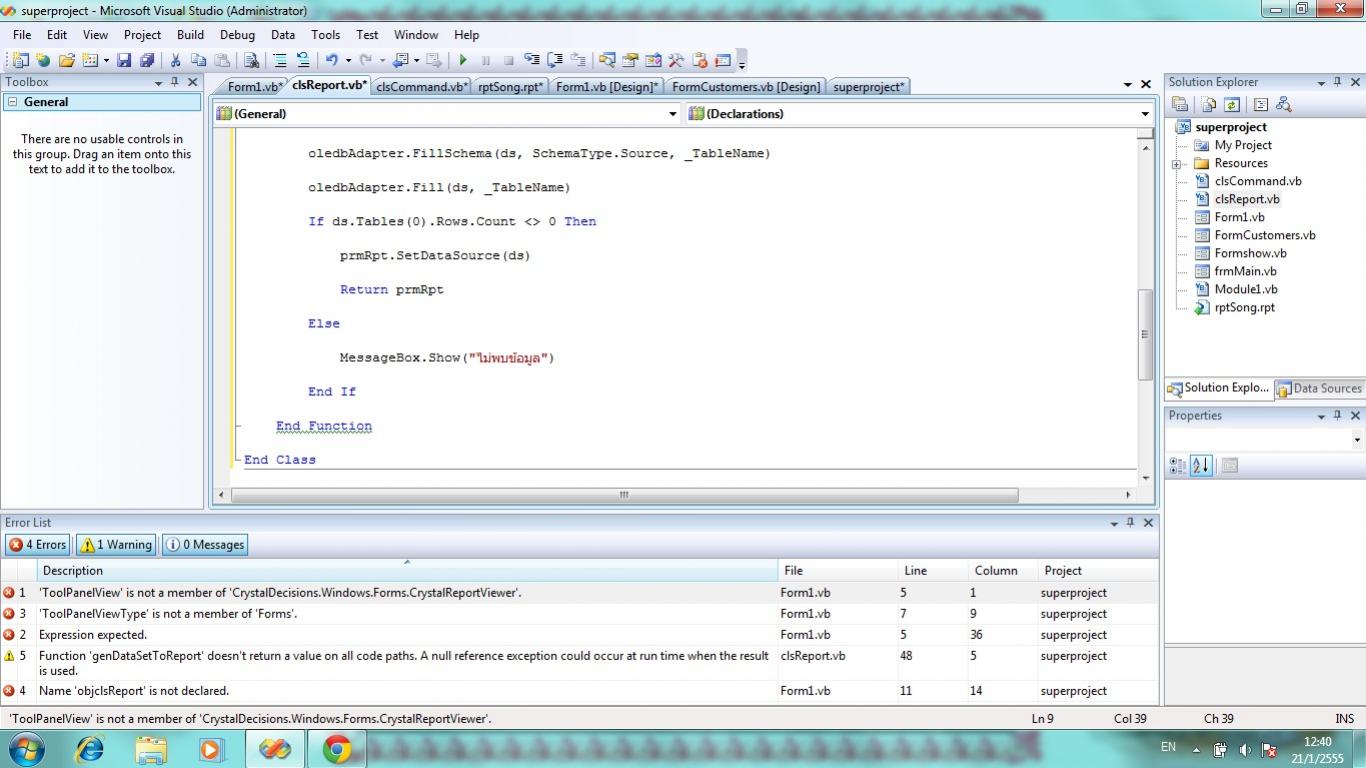Cut selection with the scissors icon
This screenshot has height=768, width=1366.
(x=175, y=60)
